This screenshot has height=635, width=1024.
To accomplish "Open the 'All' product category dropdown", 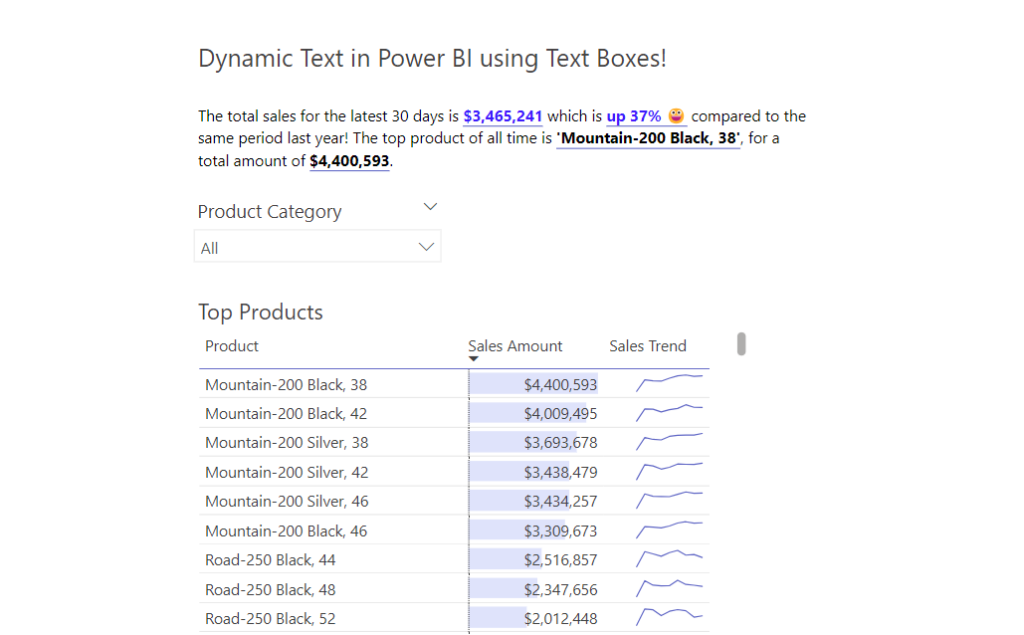I will (317, 247).
